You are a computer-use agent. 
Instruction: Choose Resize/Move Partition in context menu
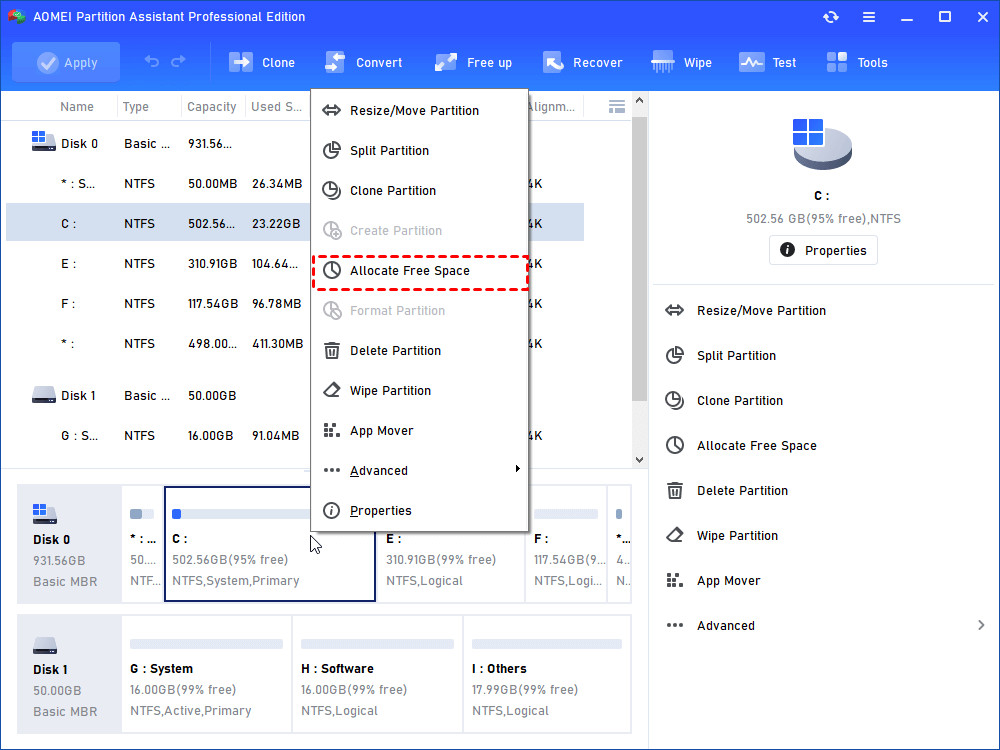420,110
